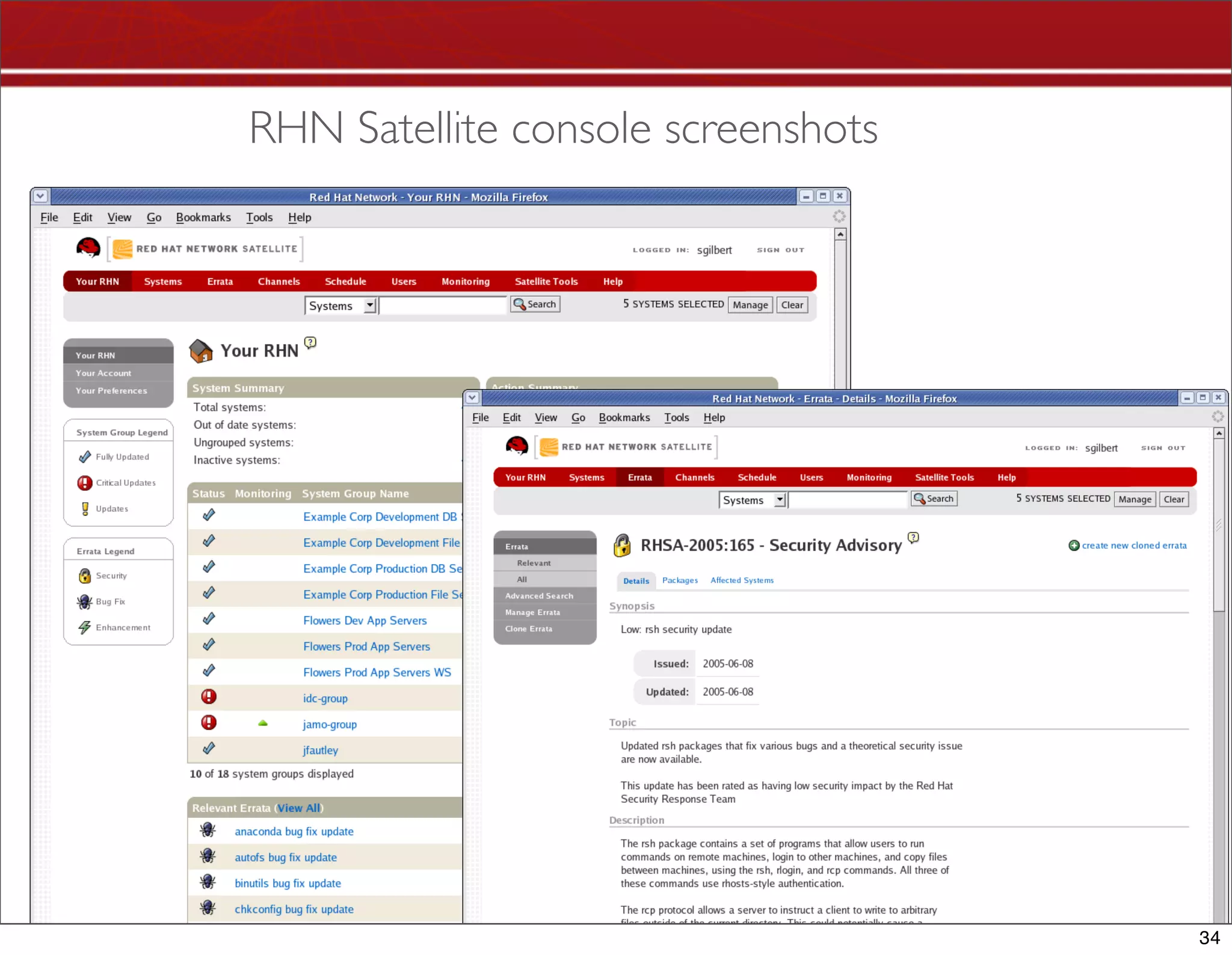Click the Red Hat logo in Your RHN window
Viewport: 1232px width, 955px height.
(88, 248)
